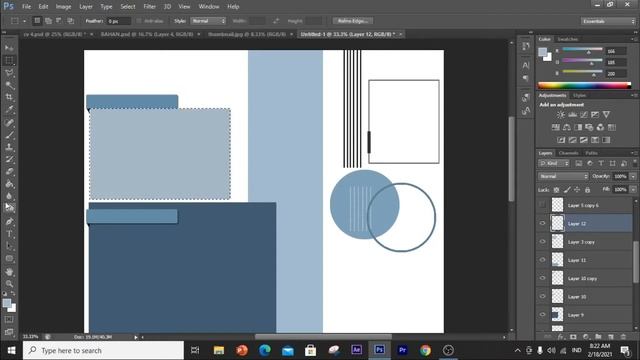Select the Move tool

pos(9,48)
